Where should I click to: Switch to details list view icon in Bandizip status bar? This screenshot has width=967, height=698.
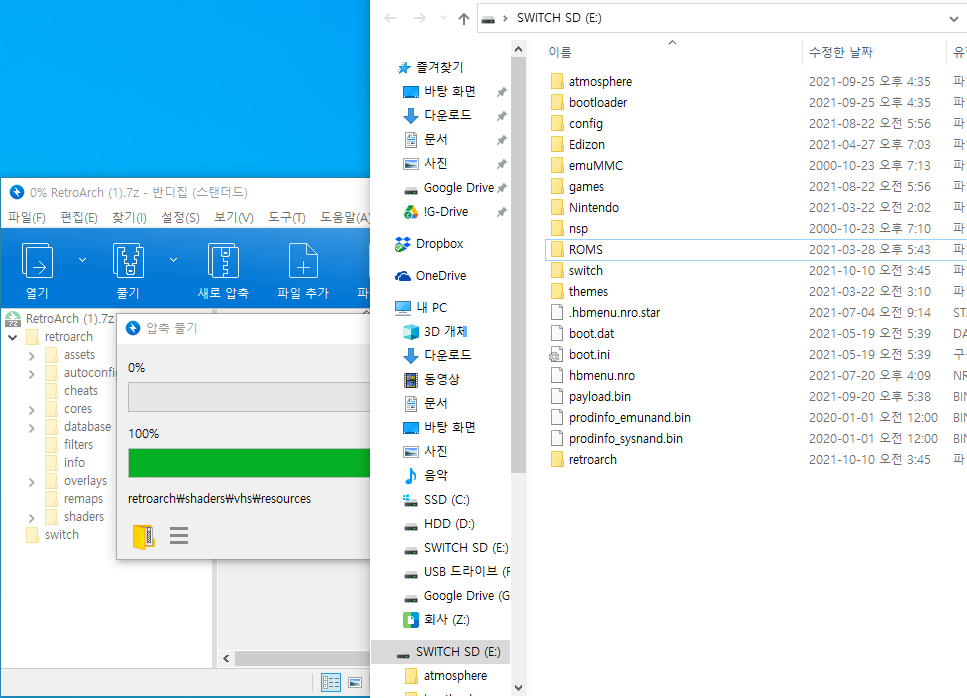tap(331, 682)
